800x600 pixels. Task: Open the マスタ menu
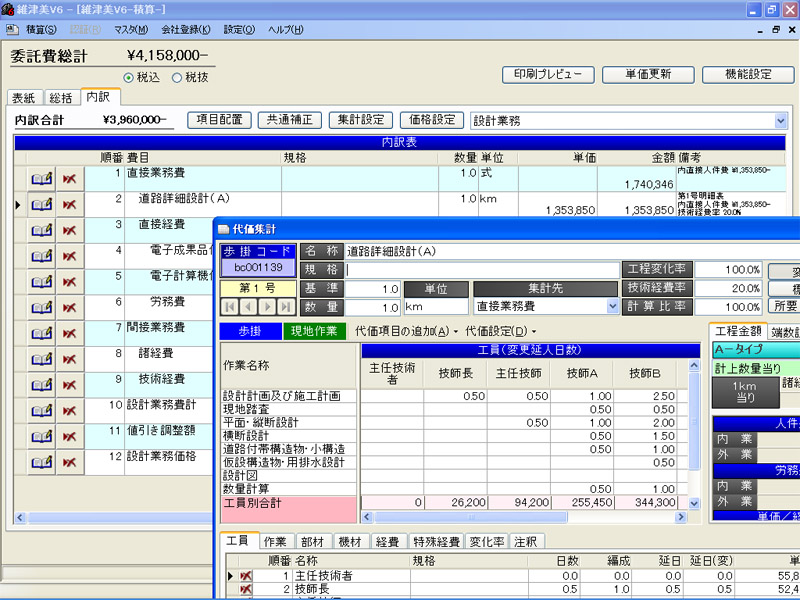(130, 30)
